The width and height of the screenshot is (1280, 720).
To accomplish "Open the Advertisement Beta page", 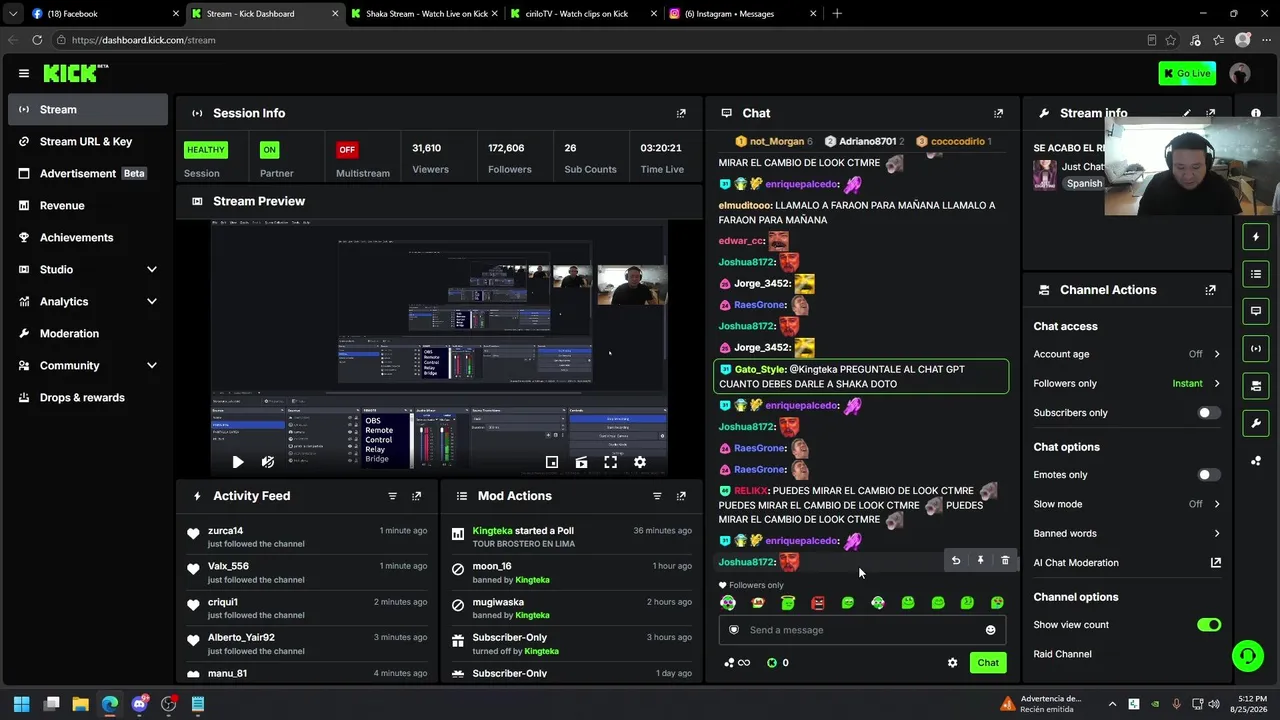I will (88, 174).
